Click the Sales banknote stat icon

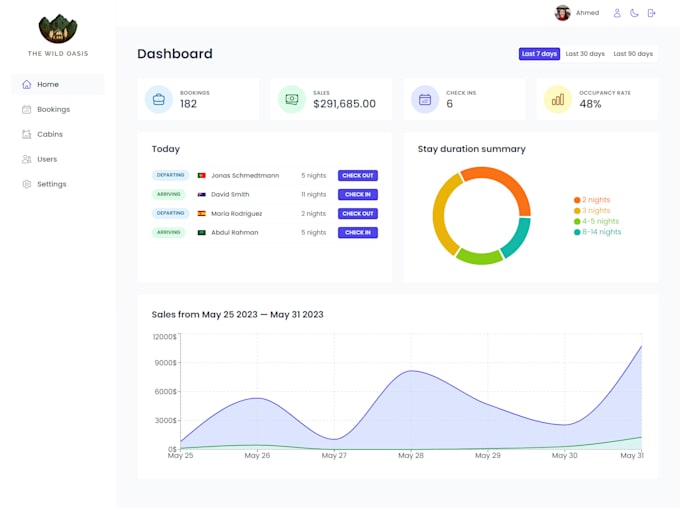click(x=292, y=99)
